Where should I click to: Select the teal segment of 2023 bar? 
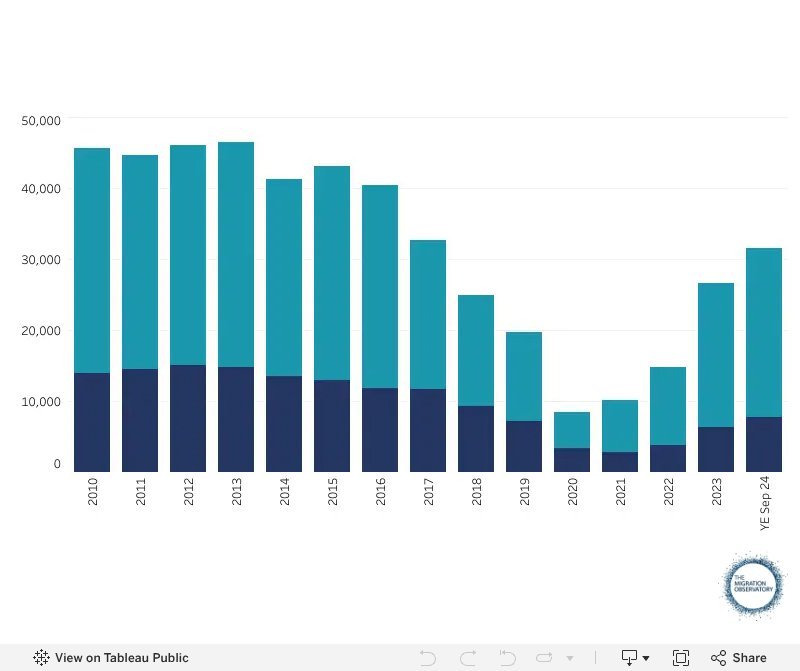[716, 355]
